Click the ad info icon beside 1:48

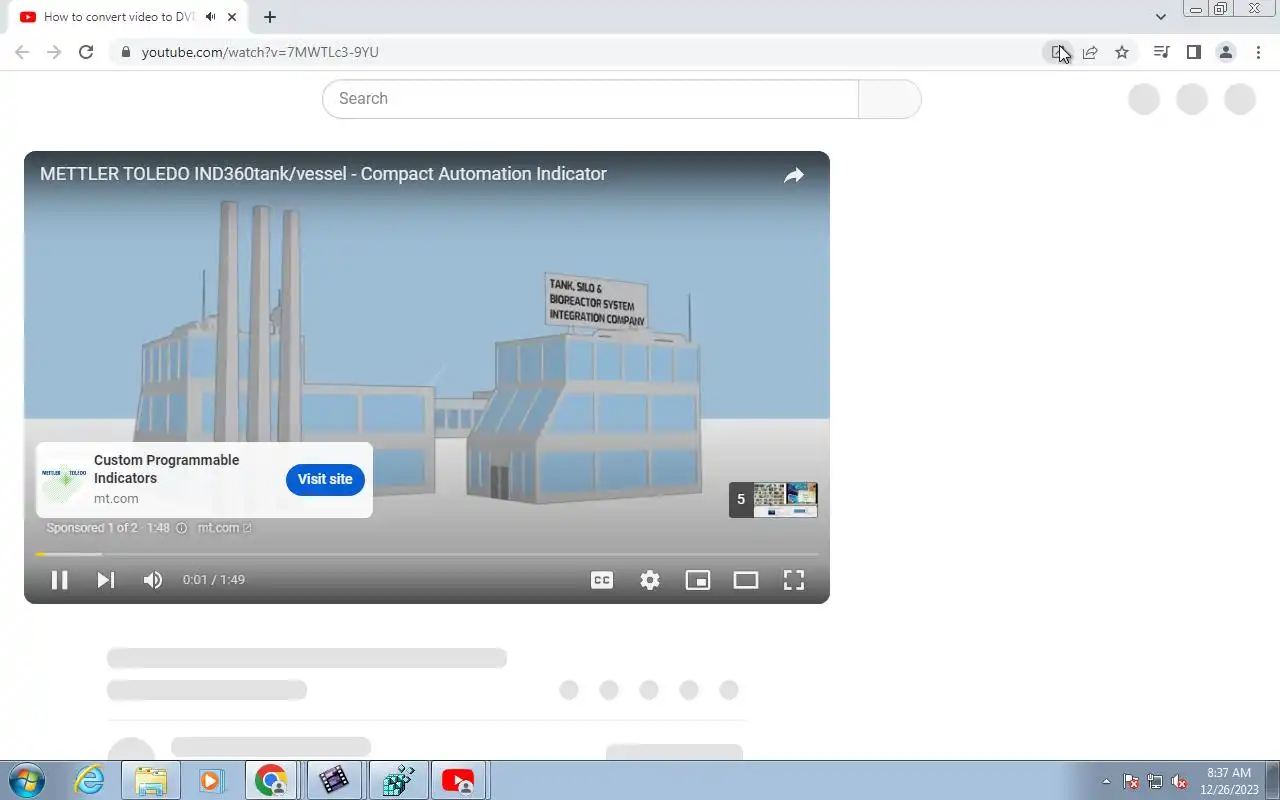182,528
